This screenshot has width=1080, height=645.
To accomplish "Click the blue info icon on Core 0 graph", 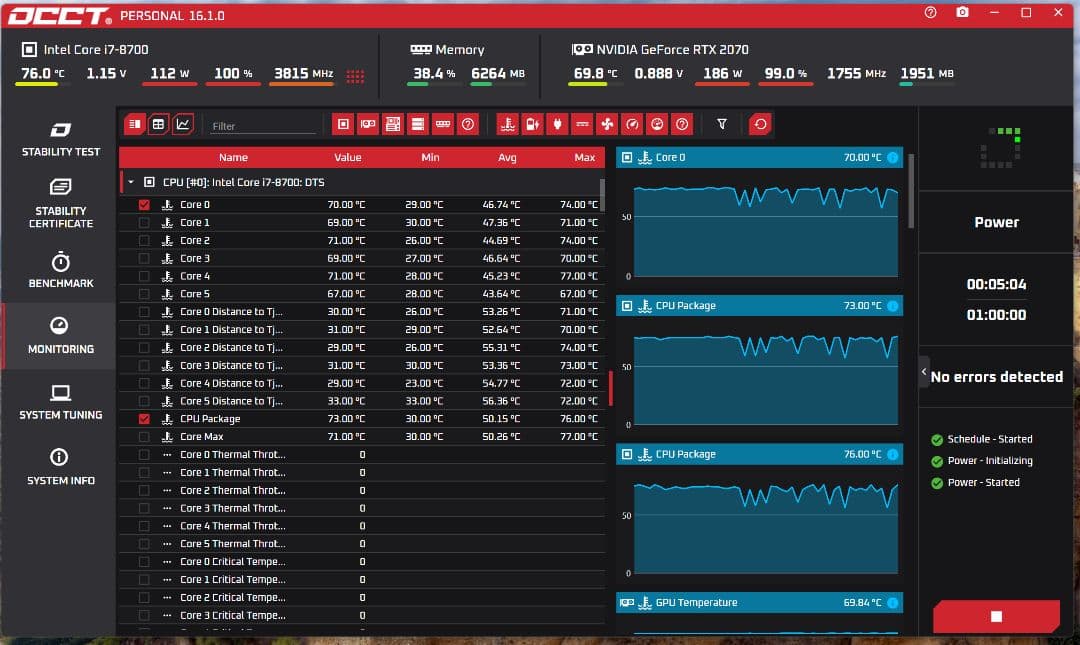I will click(x=892, y=157).
